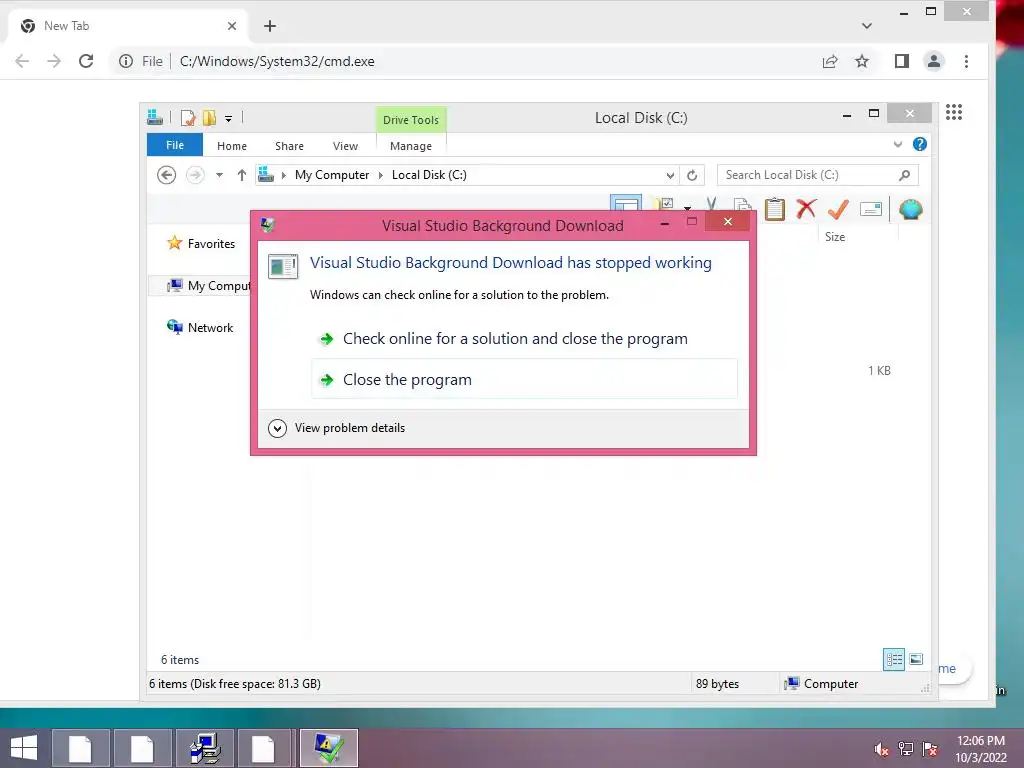Click the network tray icon
The image size is (1024, 768).
(x=906, y=749)
